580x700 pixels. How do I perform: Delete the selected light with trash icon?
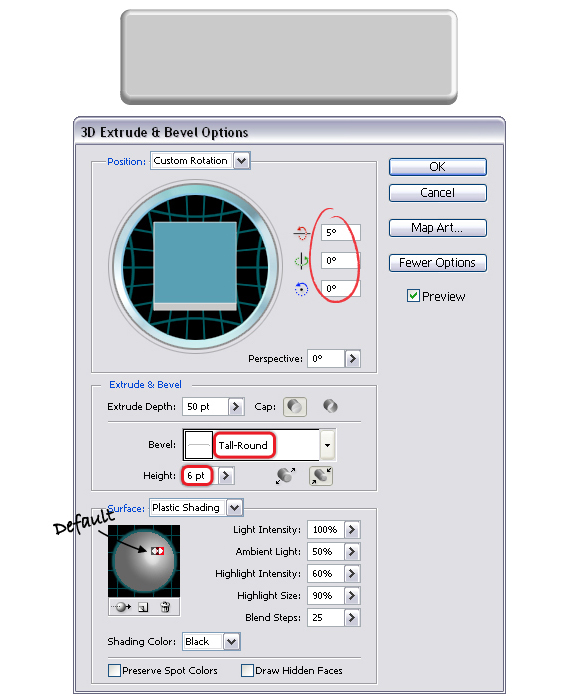click(165, 607)
